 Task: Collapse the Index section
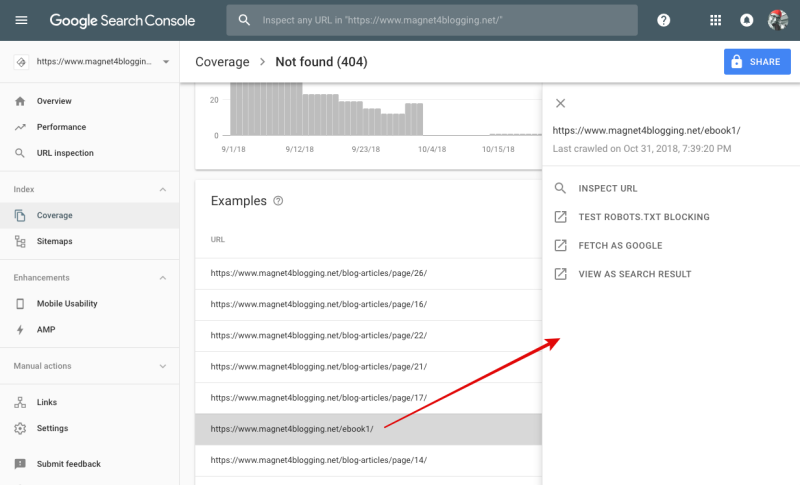pos(163,190)
